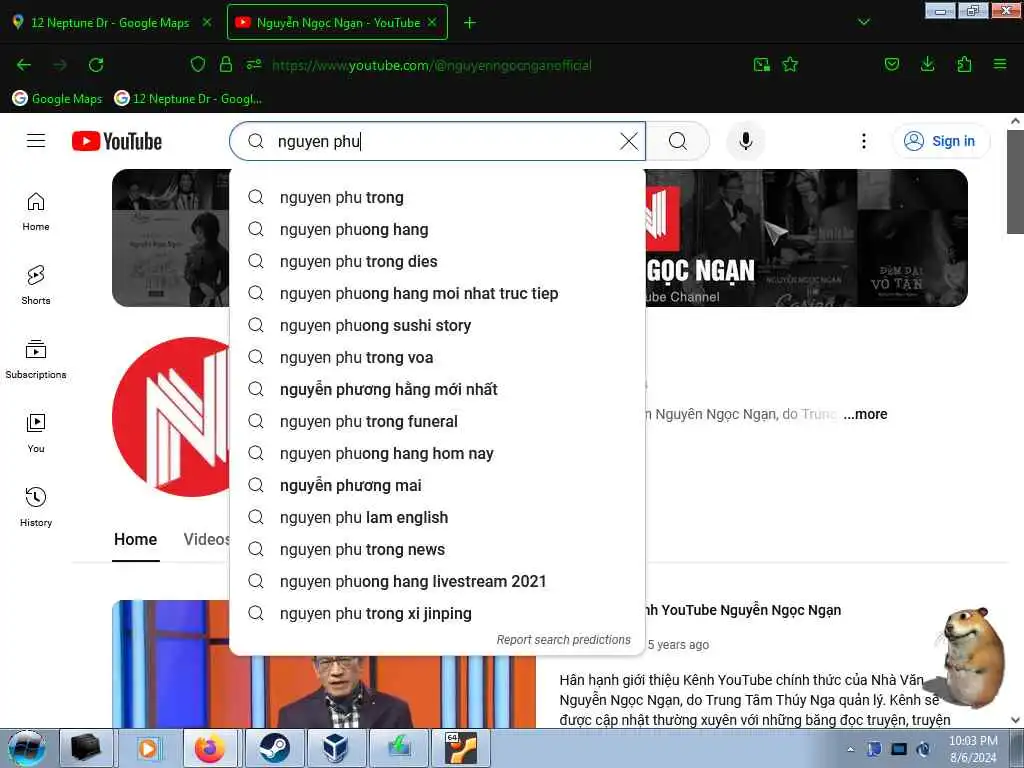This screenshot has height=768, width=1024.
Task: Toggle picture-in-picture icon in address bar
Action: click(761, 65)
